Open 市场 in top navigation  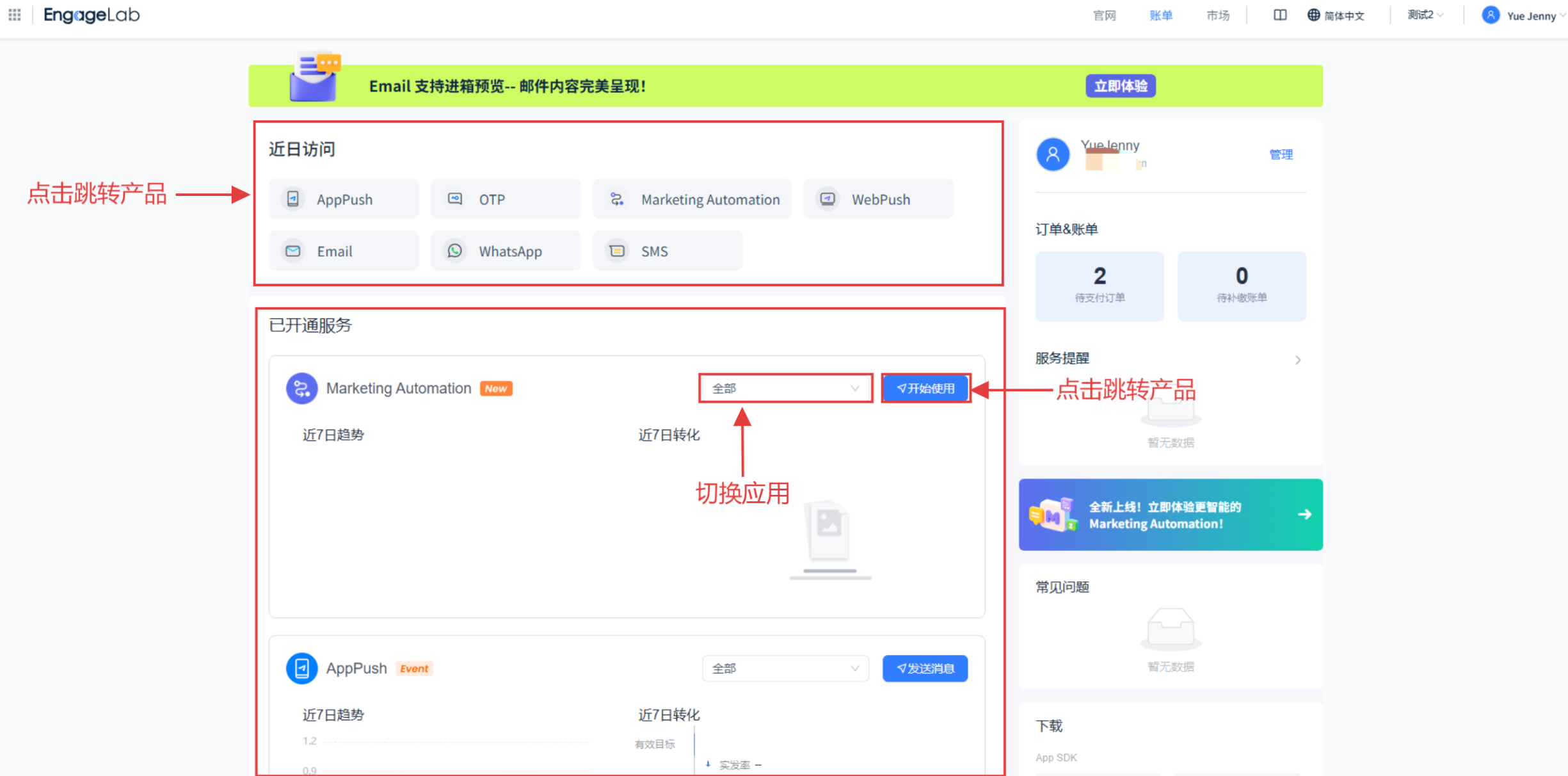[1218, 15]
